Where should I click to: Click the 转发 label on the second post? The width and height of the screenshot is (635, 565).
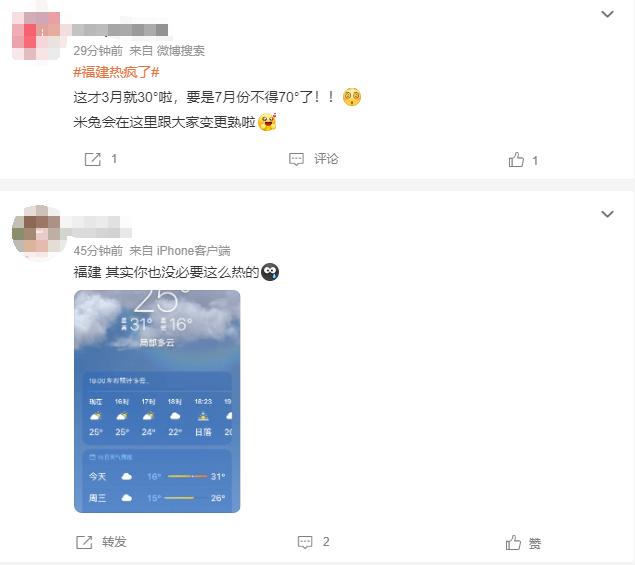coord(114,542)
